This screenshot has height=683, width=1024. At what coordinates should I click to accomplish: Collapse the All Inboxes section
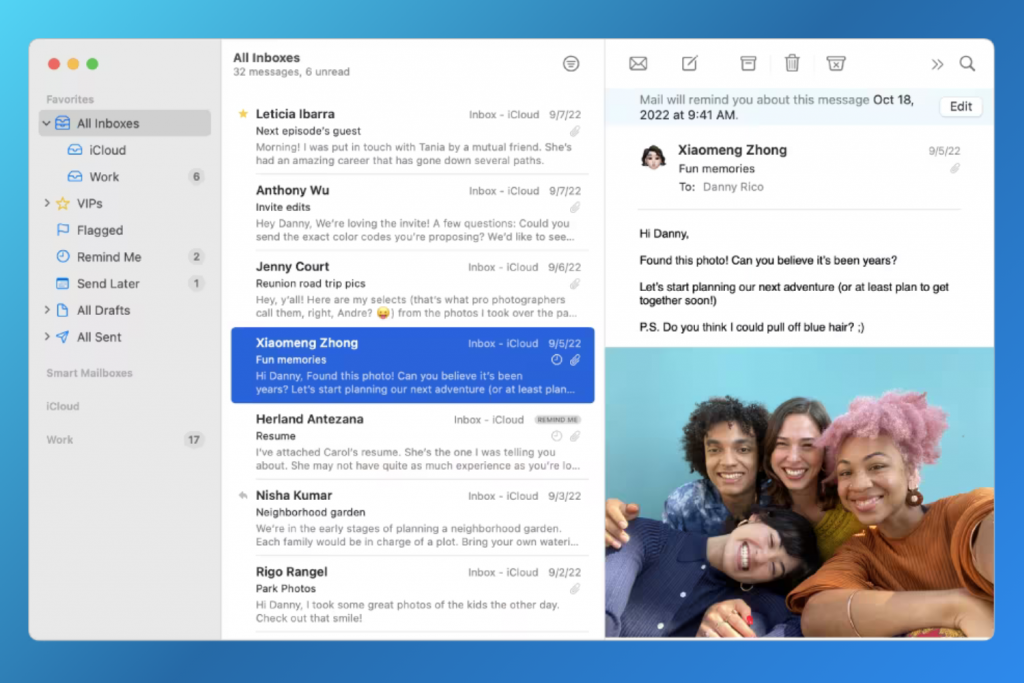pos(45,123)
